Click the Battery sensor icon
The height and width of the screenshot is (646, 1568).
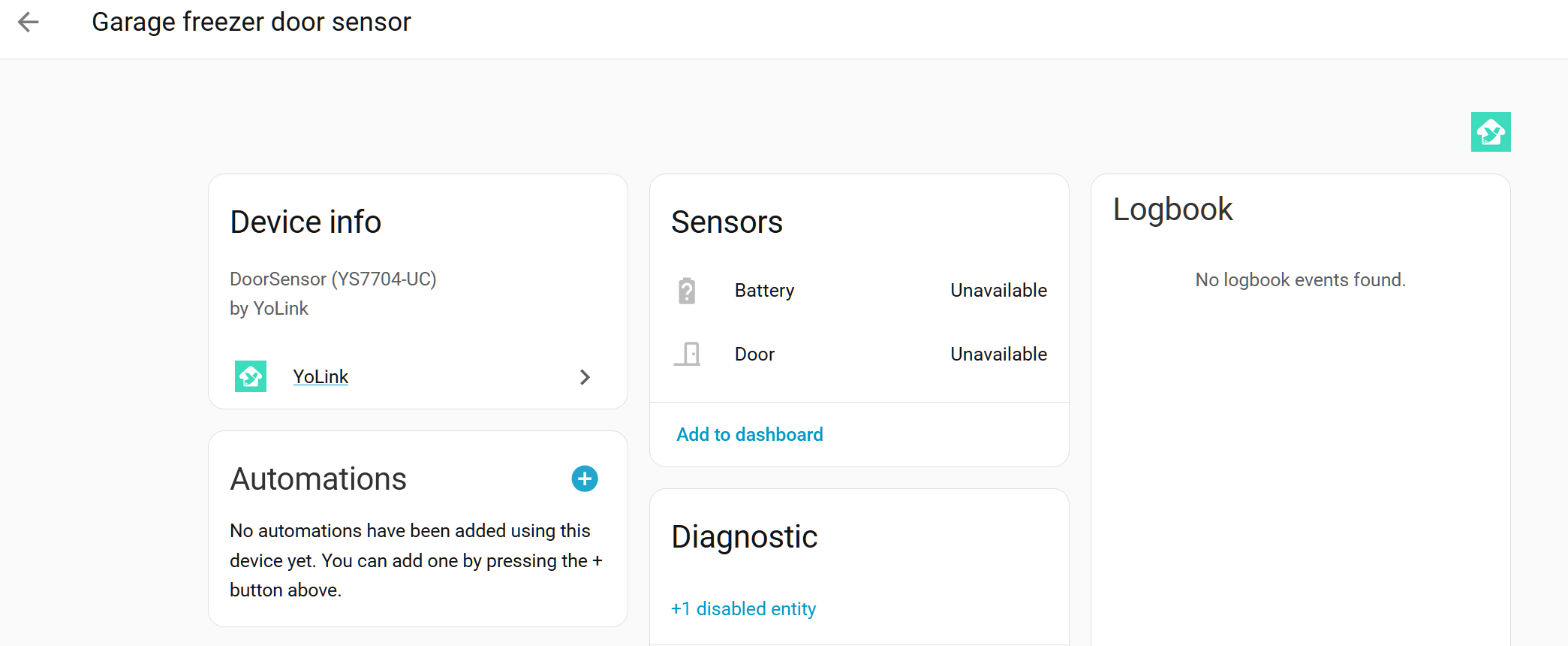(x=687, y=291)
